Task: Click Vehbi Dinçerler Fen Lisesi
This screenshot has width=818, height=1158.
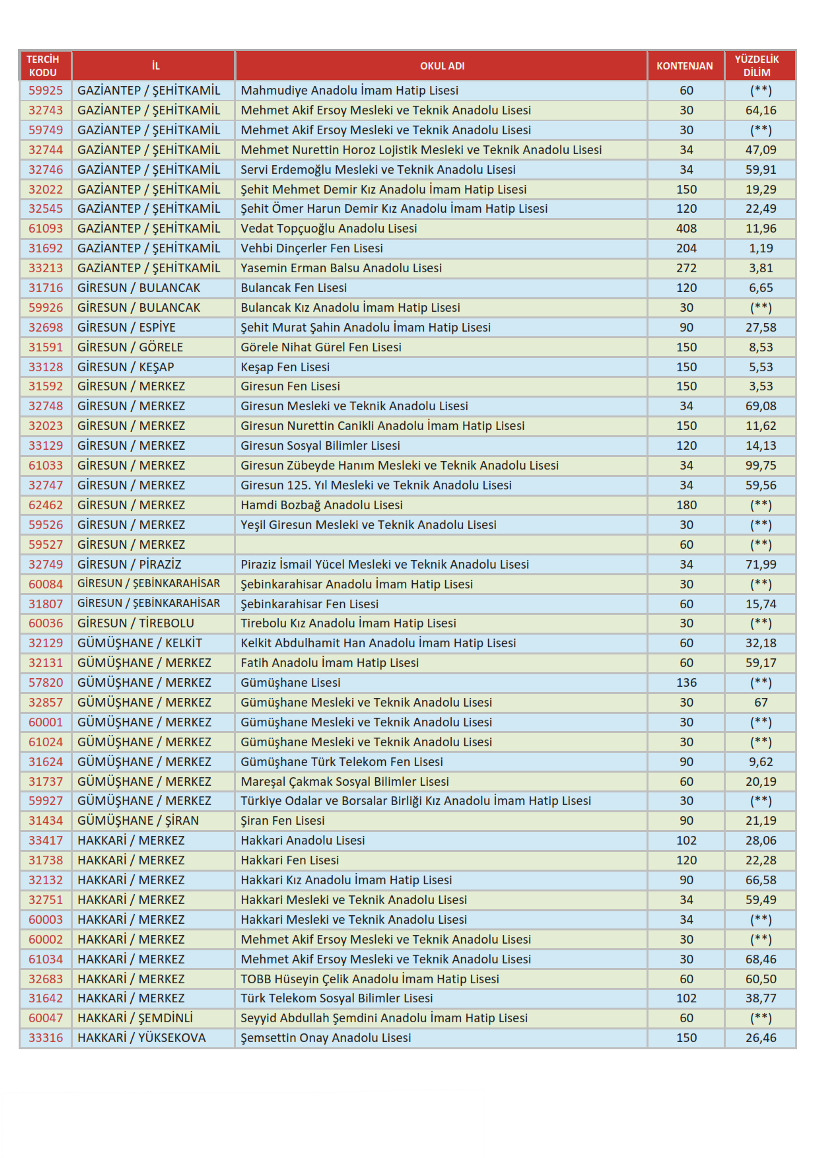Action: (312, 248)
